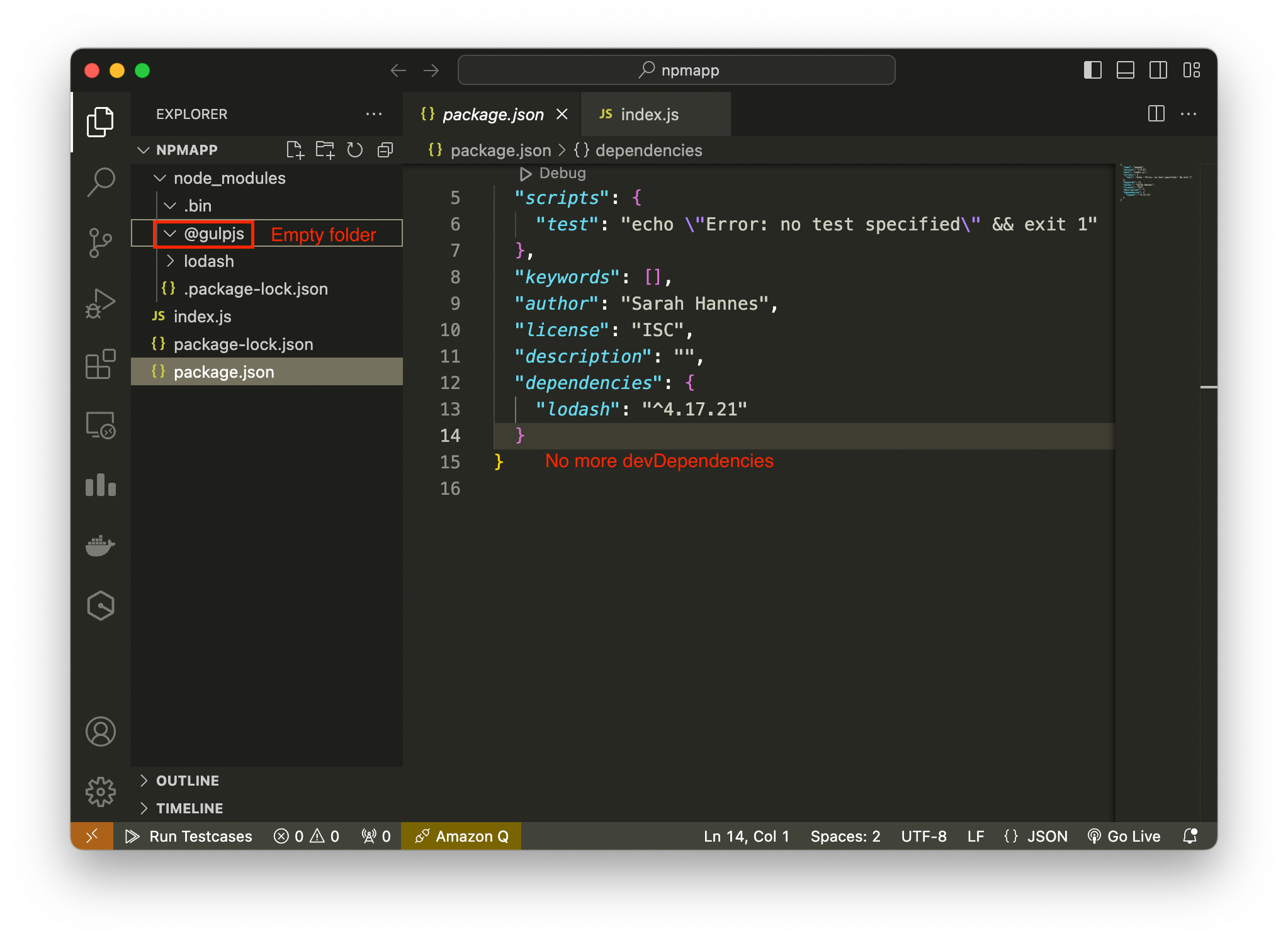Click the New File icon in Explorer

click(295, 150)
